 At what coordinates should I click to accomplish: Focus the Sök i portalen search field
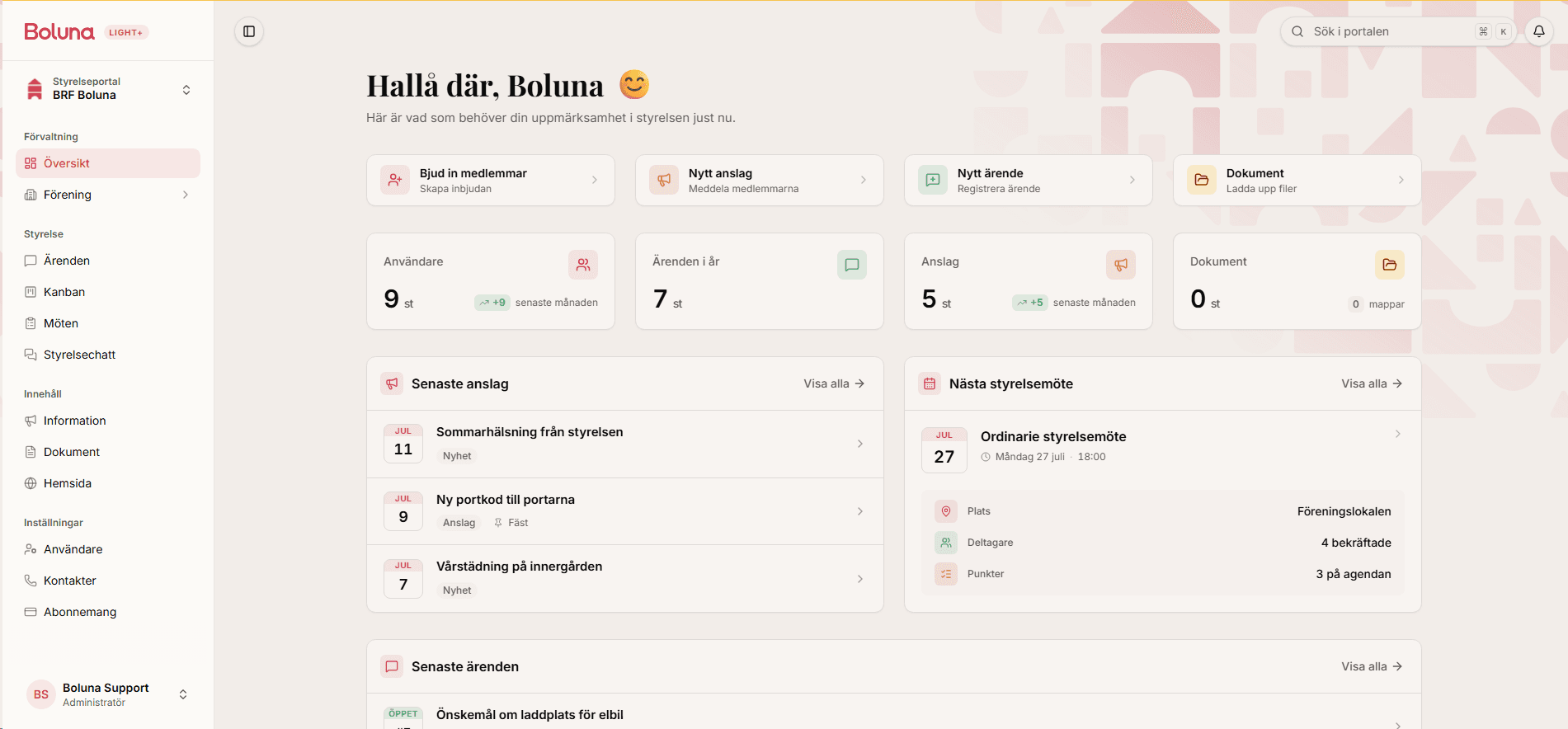[1398, 31]
